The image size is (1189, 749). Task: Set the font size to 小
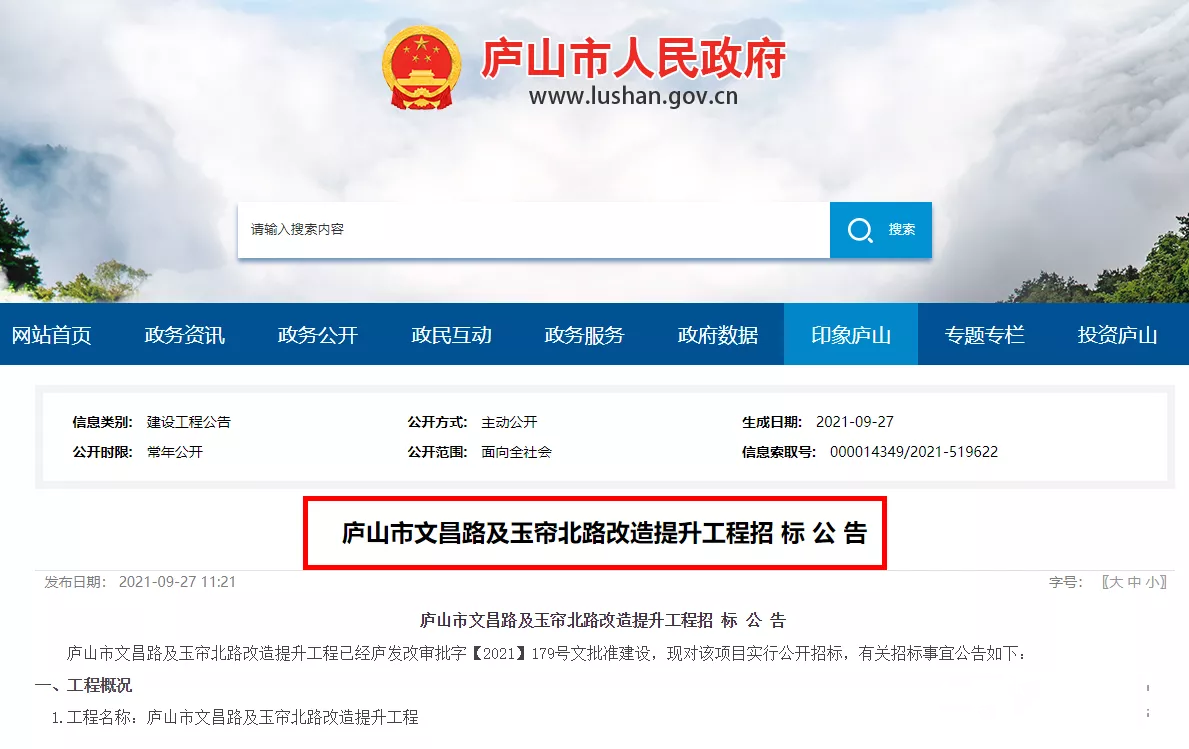click(1153, 582)
